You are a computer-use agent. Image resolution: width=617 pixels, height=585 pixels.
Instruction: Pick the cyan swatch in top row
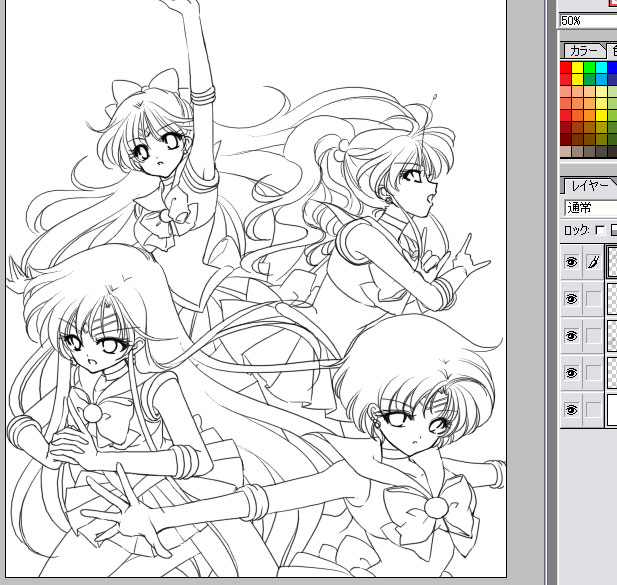point(601,67)
